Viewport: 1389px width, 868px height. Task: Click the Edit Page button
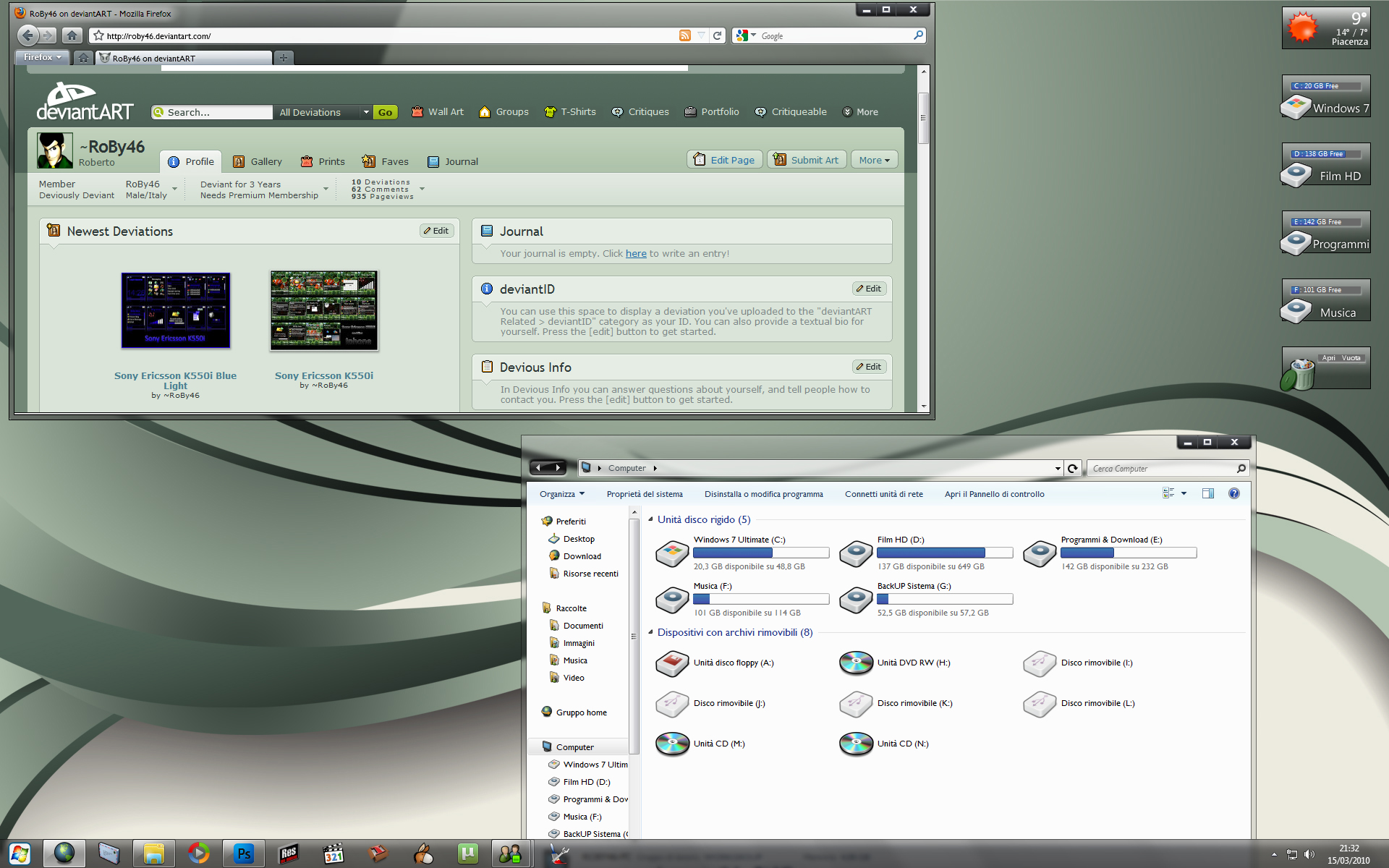(724, 160)
